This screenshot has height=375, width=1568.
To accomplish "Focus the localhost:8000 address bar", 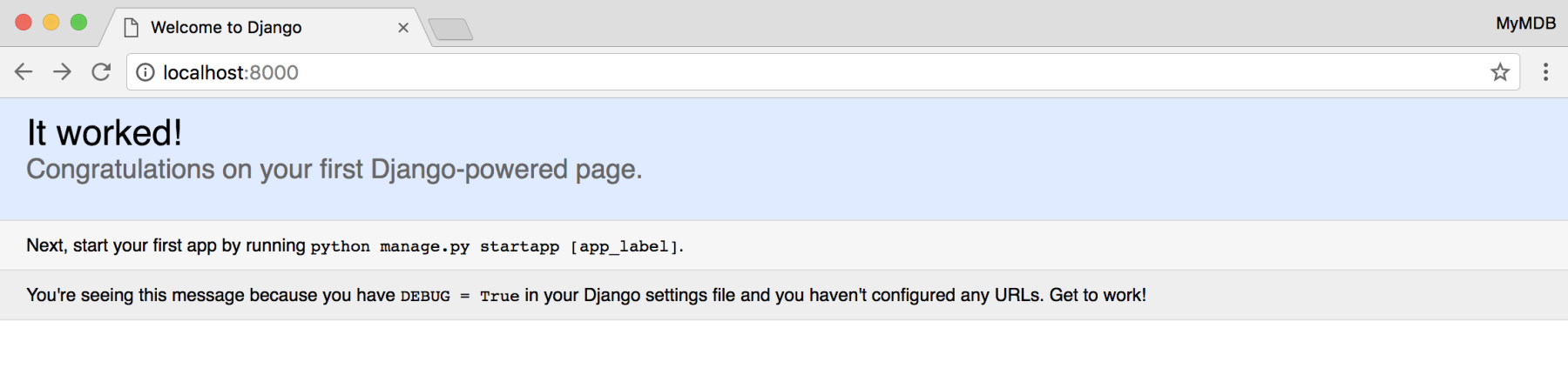I will point(823,72).
